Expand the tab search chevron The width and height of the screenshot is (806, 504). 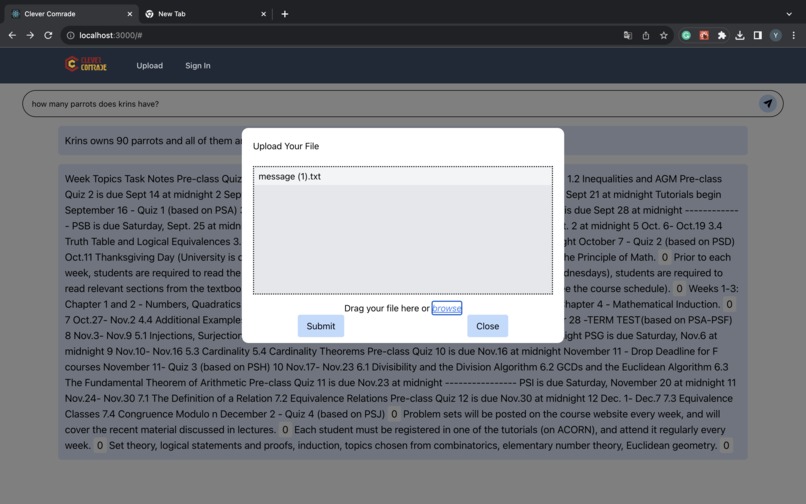pos(789,14)
